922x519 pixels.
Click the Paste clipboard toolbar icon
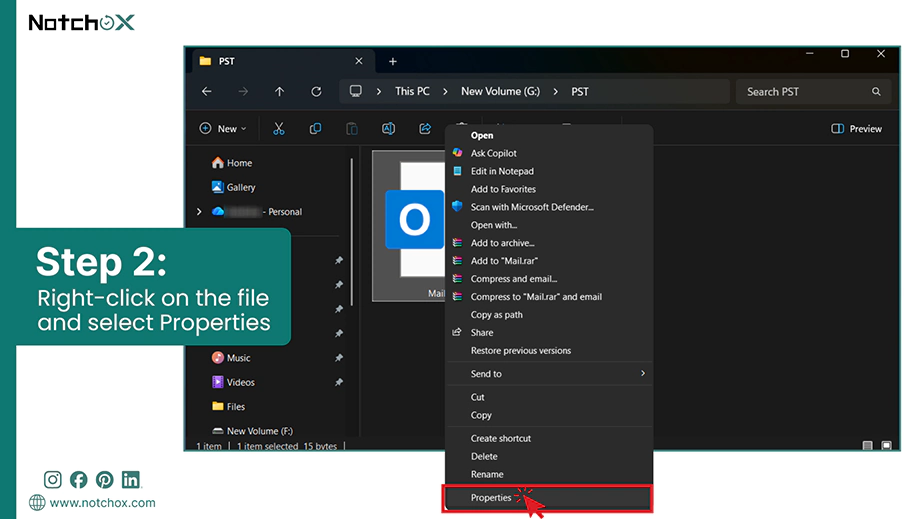[x=352, y=129]
